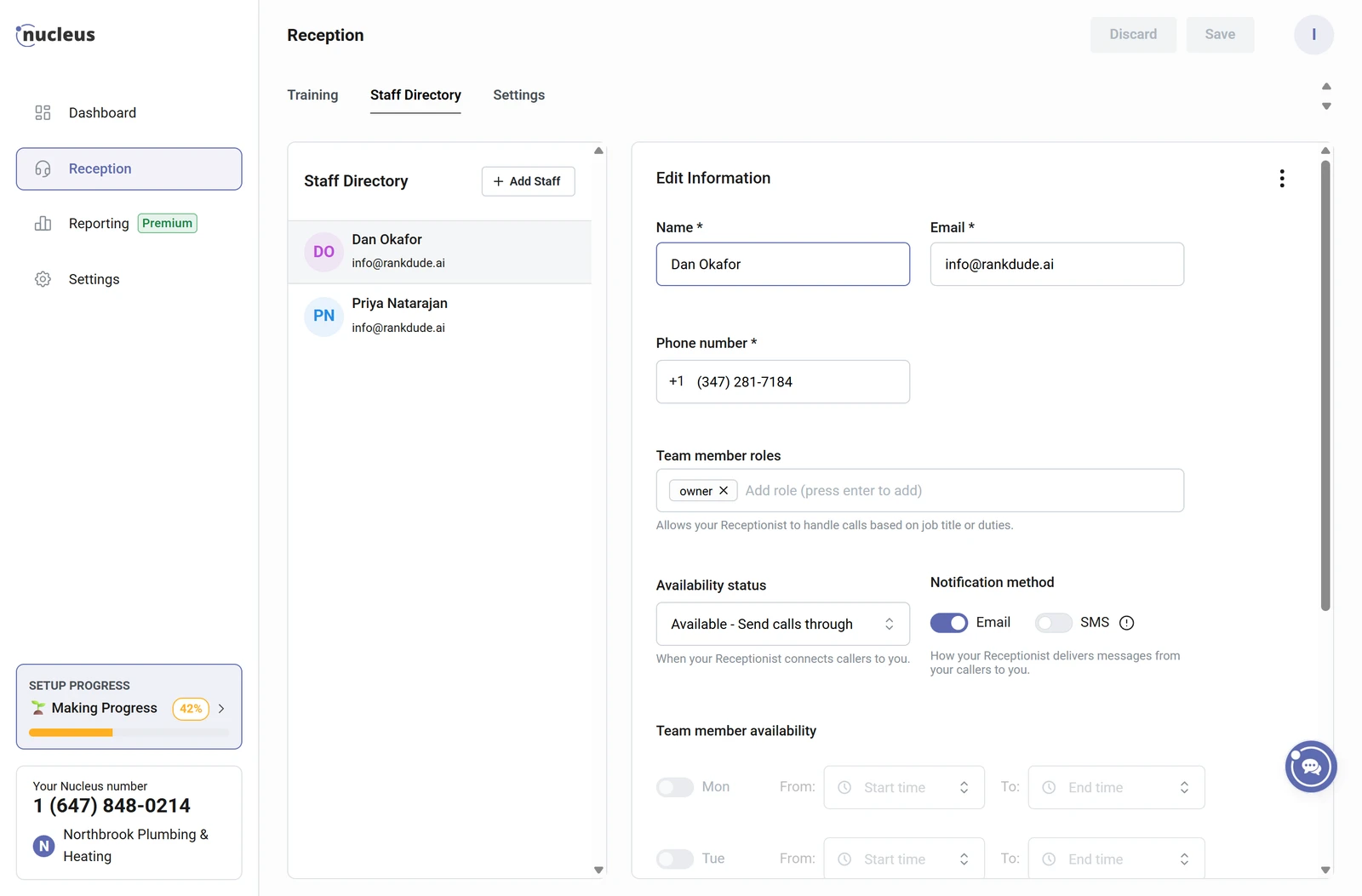
Task: Click the Reporting bar chart icon
Action: pyautogui.click(x=43, y=223)
